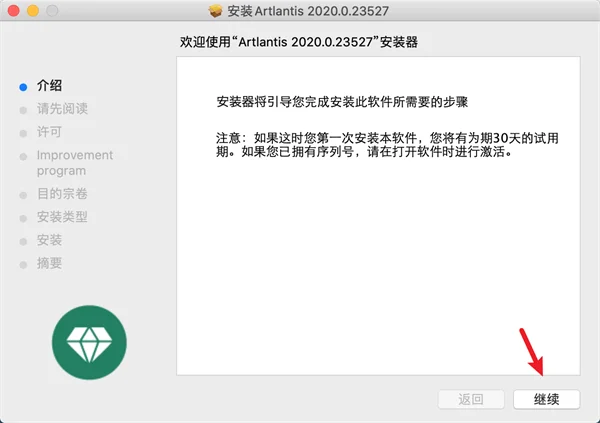Click the sentence 安装器将引导您完成安装此软件所需要的步骤
This screenshot has width=600, height=423.
coord(342,102)
